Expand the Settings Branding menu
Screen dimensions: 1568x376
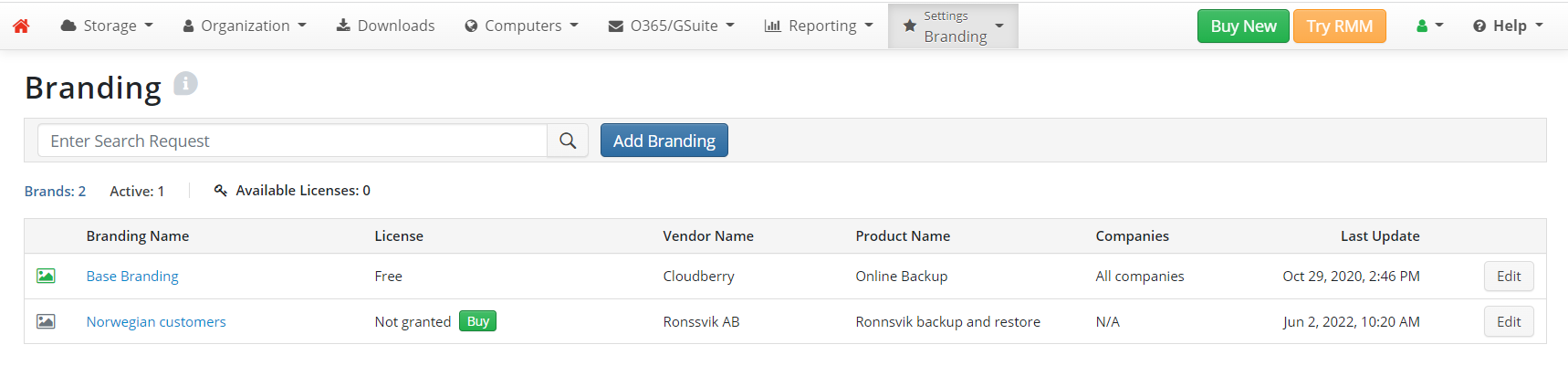[953, 26]
